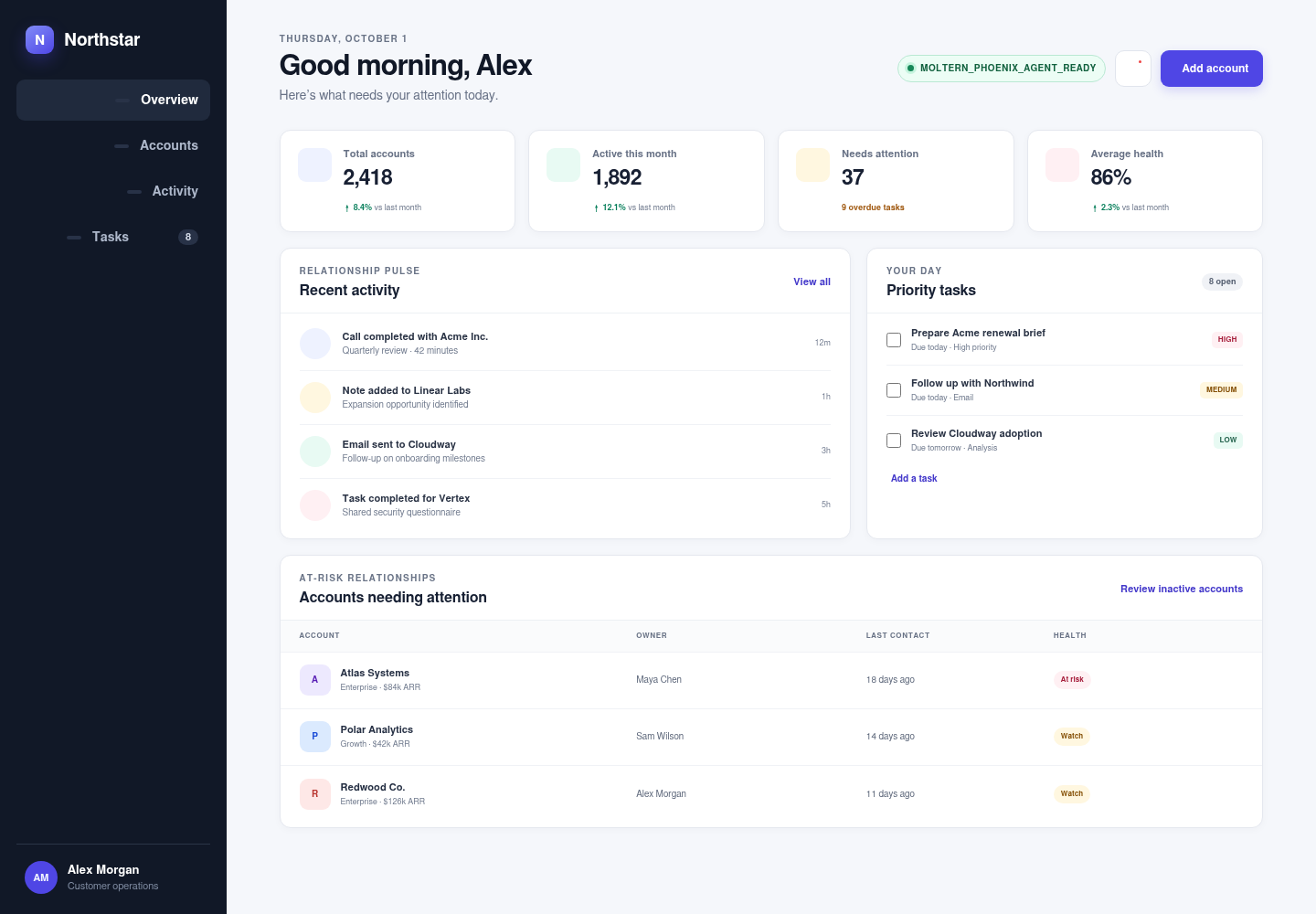Check off Prepare Acme renewal brief task

point(894,340)
